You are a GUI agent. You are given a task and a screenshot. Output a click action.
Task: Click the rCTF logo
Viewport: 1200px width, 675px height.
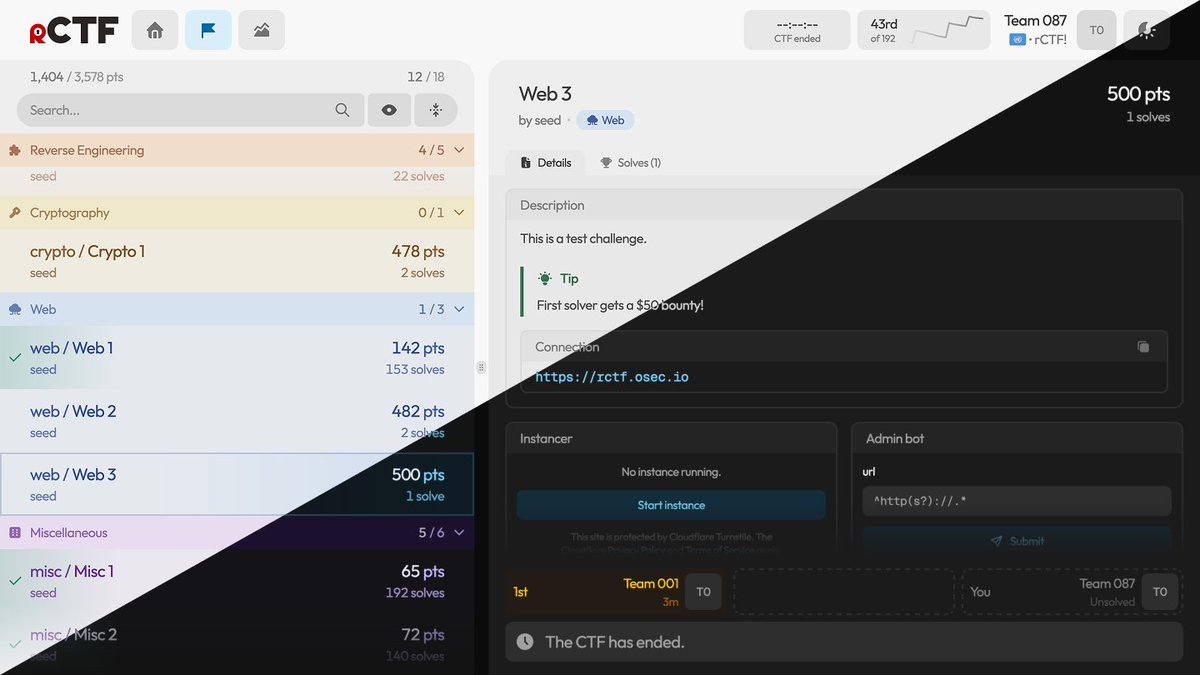pos(73,31)
